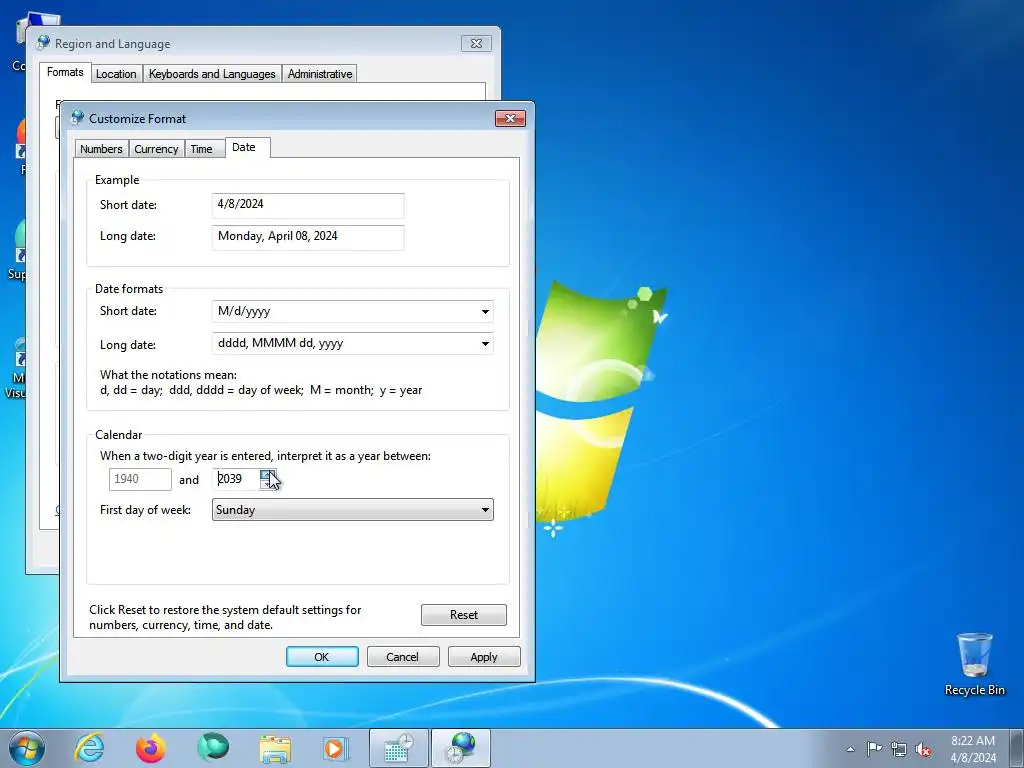Open the Recycle Bin desktop icon
Viewport: 1024px width, 768px height.
pos(974,664)
